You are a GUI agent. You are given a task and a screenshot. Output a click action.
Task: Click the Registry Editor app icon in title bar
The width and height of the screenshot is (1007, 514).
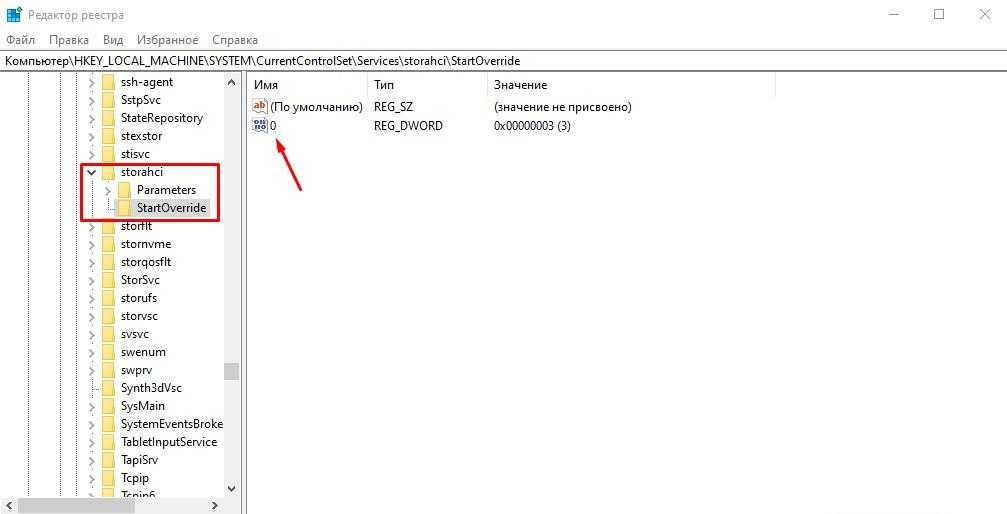point(14,15)
